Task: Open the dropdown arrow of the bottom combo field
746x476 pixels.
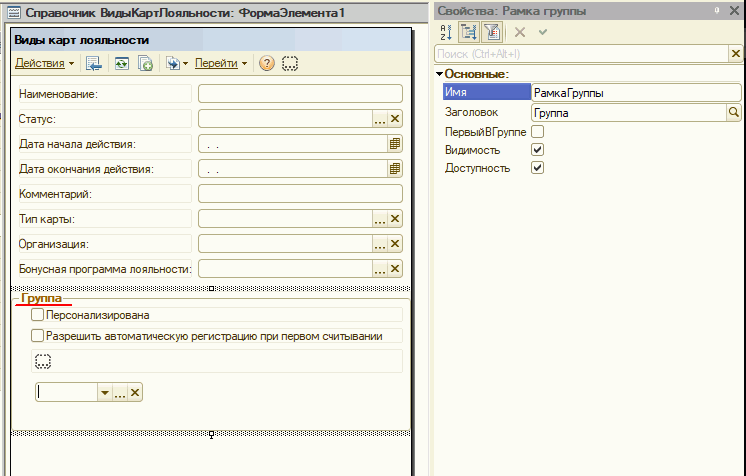Action: pos(105,393)
